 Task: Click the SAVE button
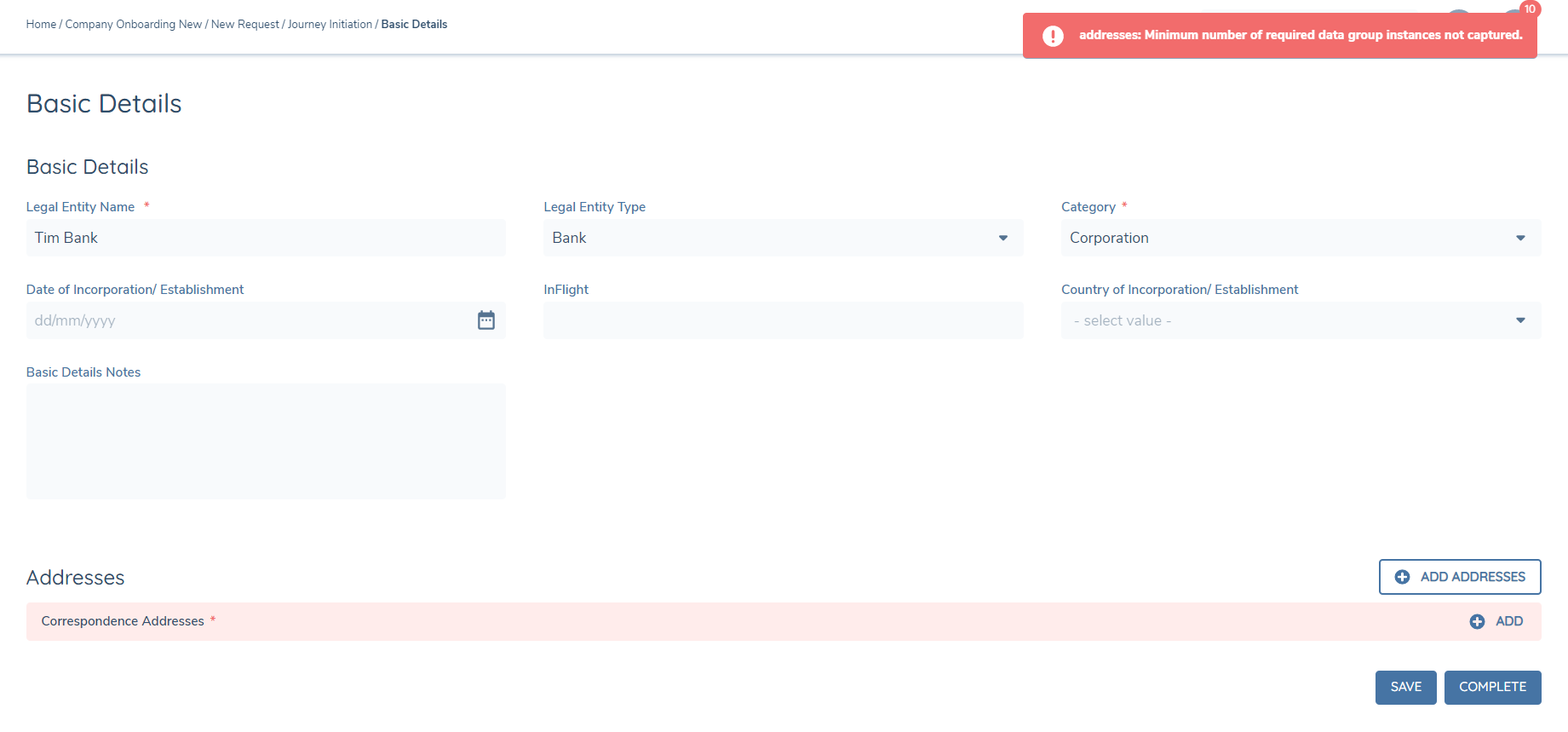tap(1405, 687)
